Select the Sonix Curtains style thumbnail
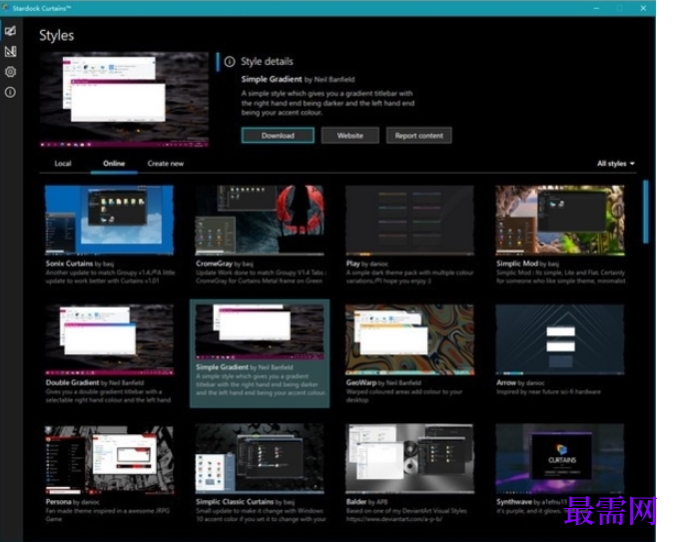The image size is (676, 542). pos(109,220)
